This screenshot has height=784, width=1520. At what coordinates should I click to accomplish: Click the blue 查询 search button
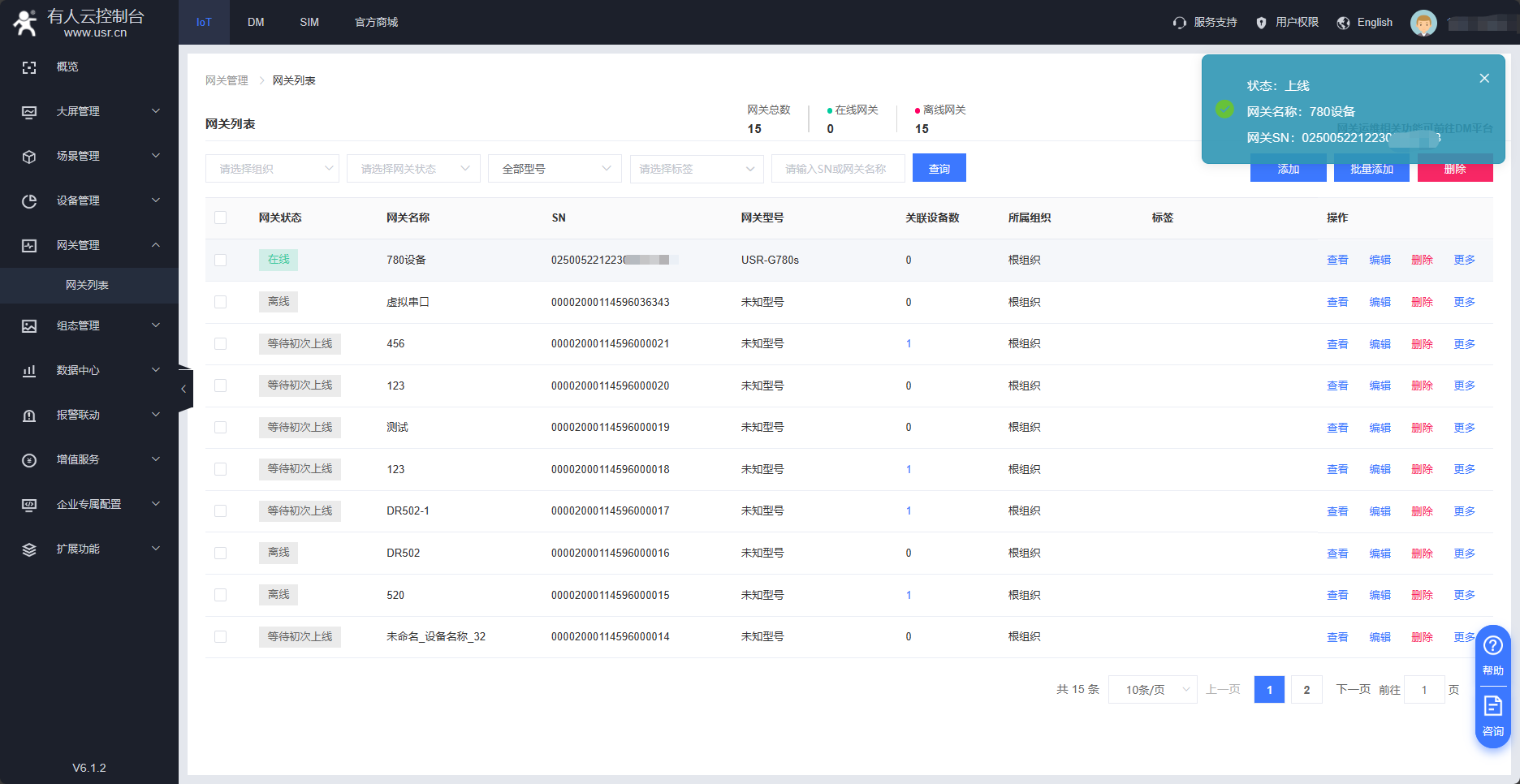939,169
